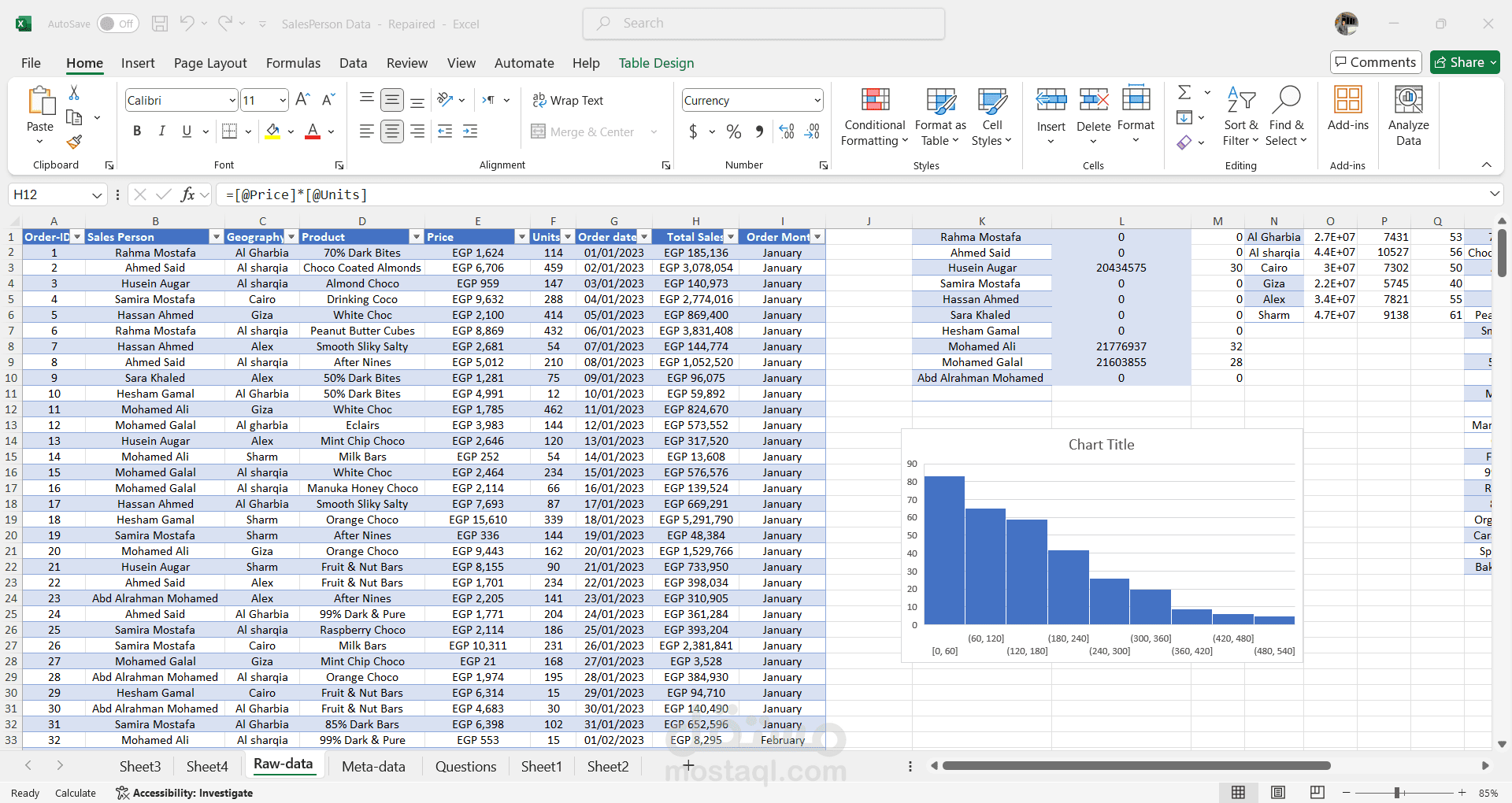Increase font size with the larger A icon

[302, 100]
